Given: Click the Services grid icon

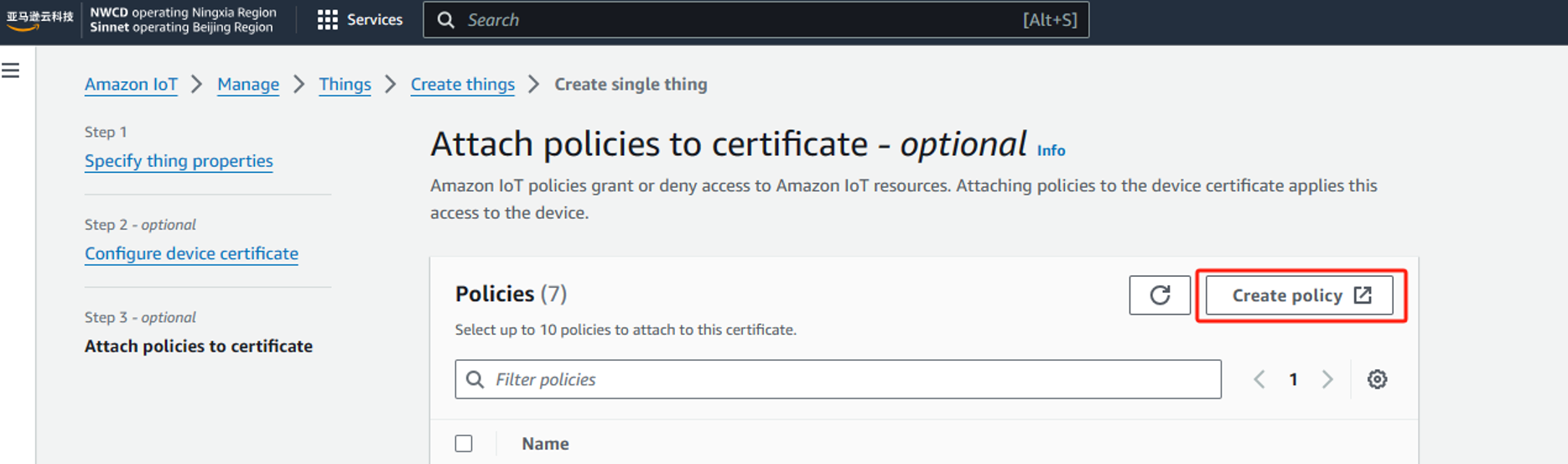Looking at the screenshot, I should click(327, 20).
